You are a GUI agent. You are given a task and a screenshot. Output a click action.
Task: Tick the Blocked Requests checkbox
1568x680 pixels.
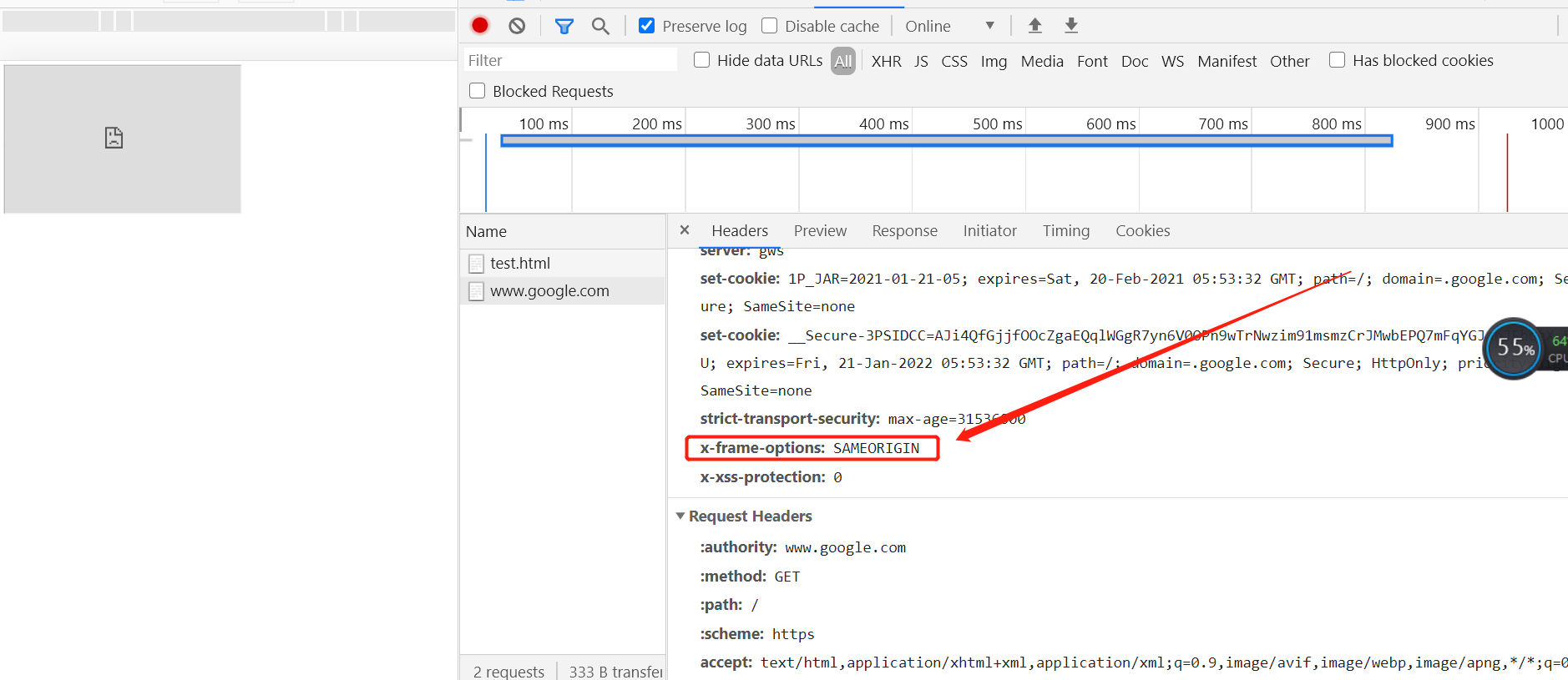tap(478, 91)
